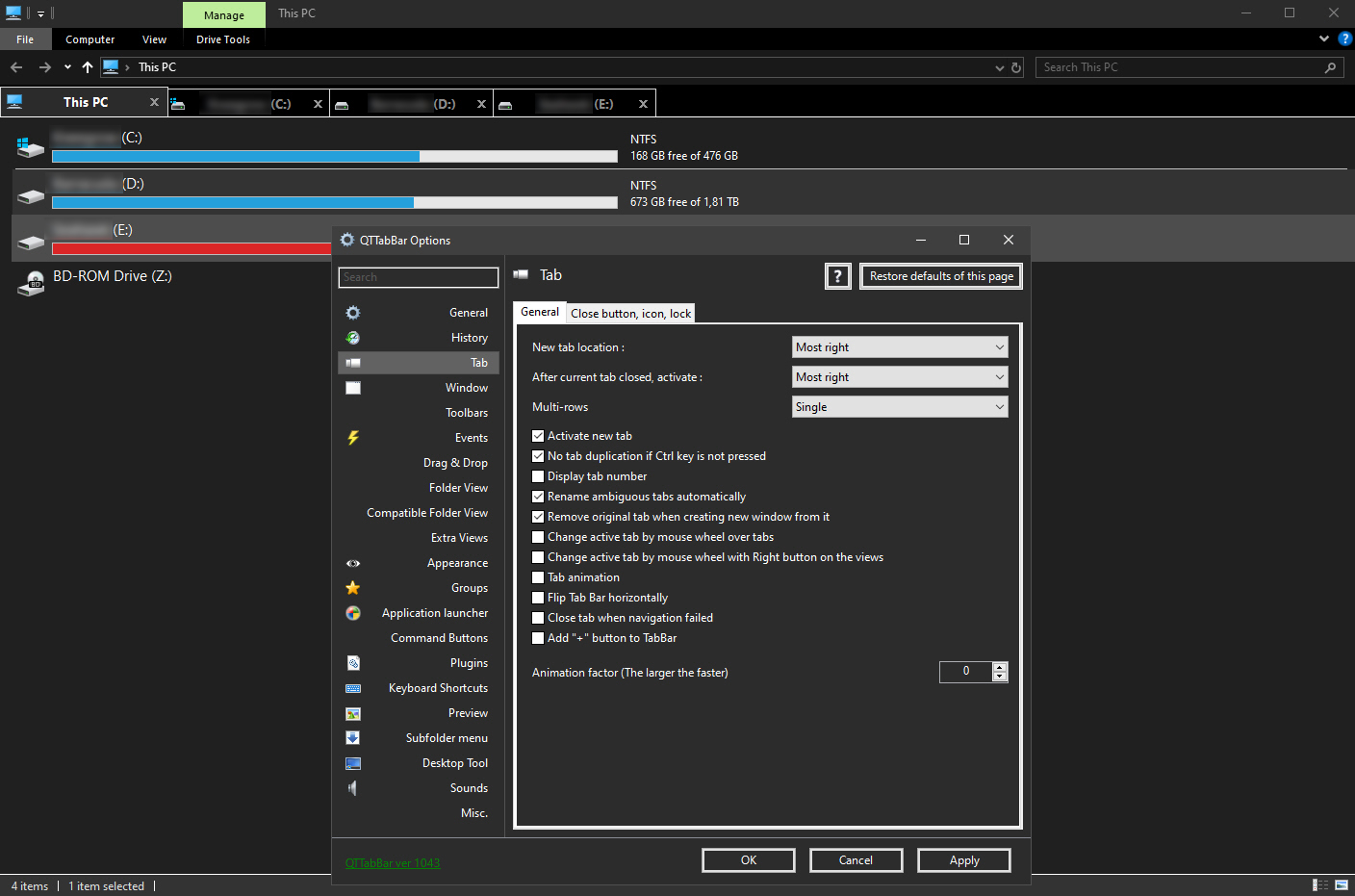
Task: Apply the QTTabBar option changes
Action: coord(964,860)
